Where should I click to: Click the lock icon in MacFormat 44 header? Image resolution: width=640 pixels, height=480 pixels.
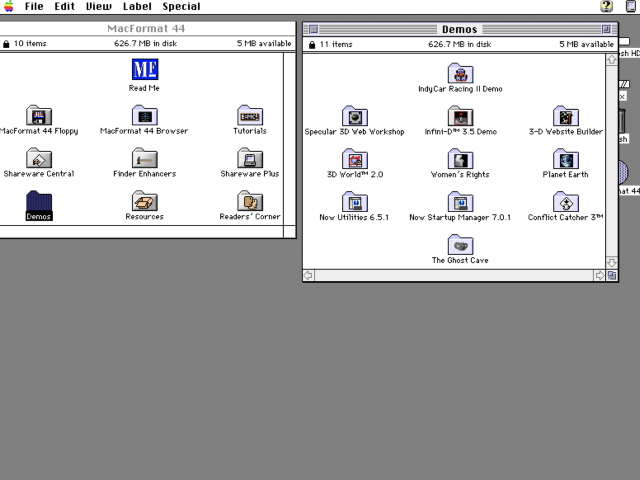(x=6, y=44)
